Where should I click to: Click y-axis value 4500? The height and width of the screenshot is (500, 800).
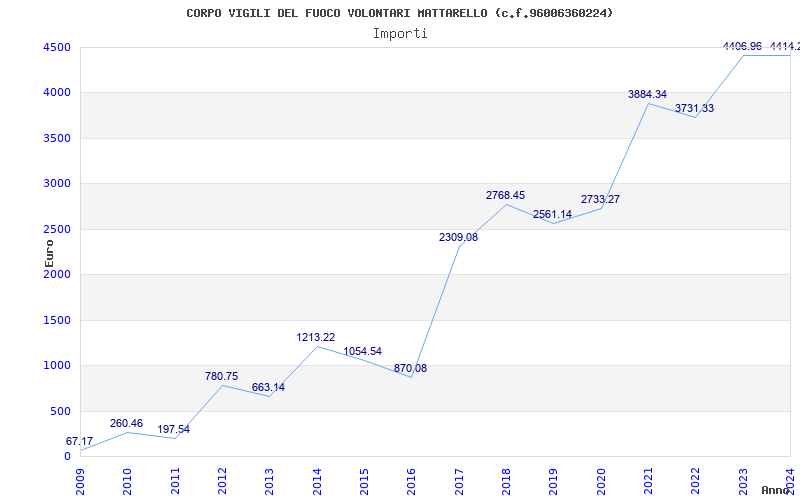tap(57, 47)
